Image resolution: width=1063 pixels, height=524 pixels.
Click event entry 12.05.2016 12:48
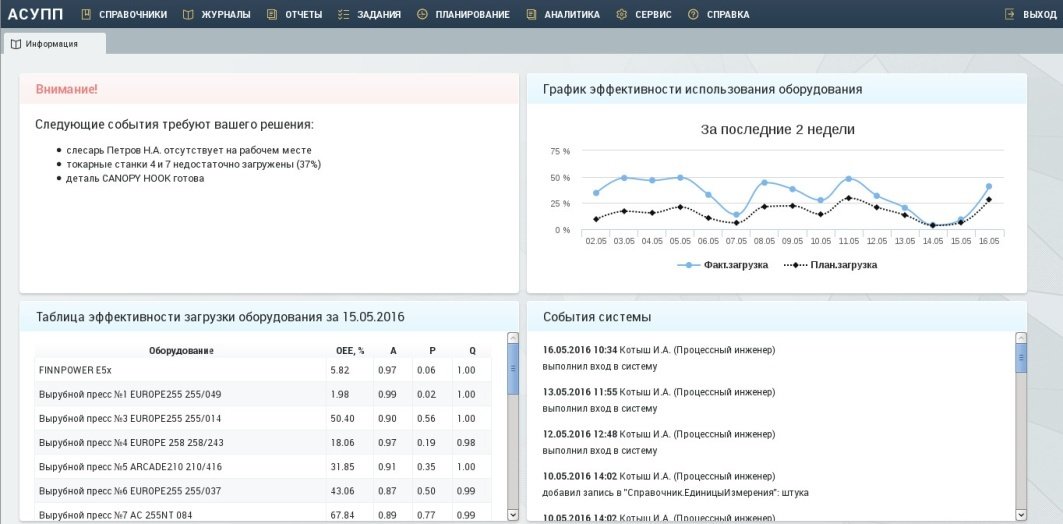click(659, 443)
